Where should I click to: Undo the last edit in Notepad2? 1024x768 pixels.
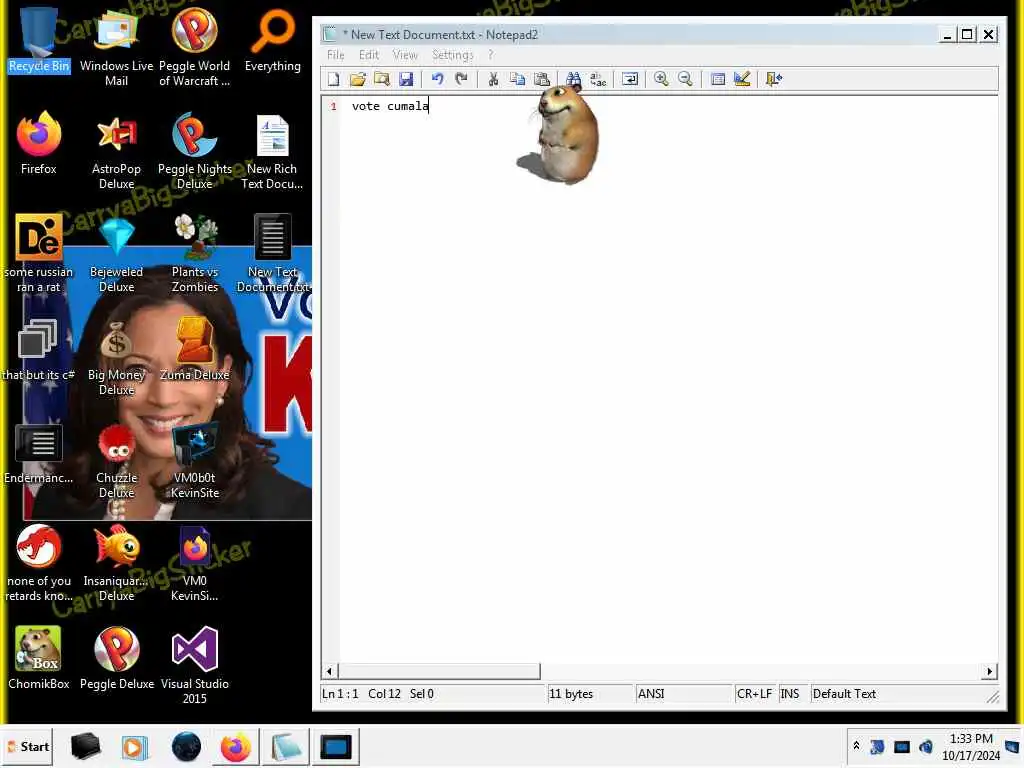[x=437, y=79]
